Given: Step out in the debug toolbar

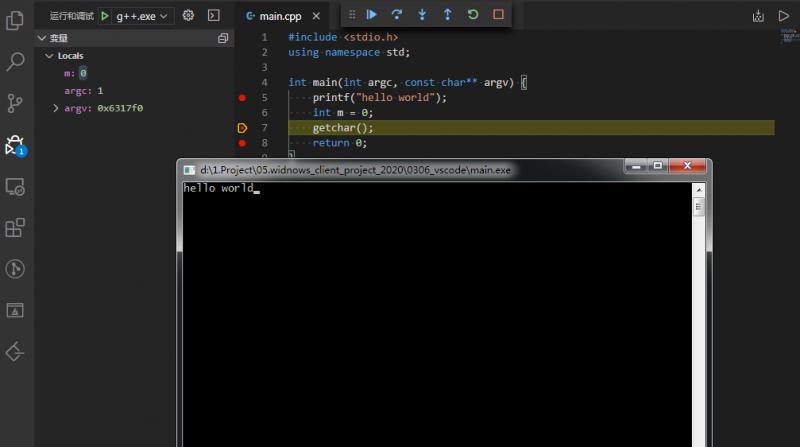Looking at the screenshot, I should [x=447, y=15].
